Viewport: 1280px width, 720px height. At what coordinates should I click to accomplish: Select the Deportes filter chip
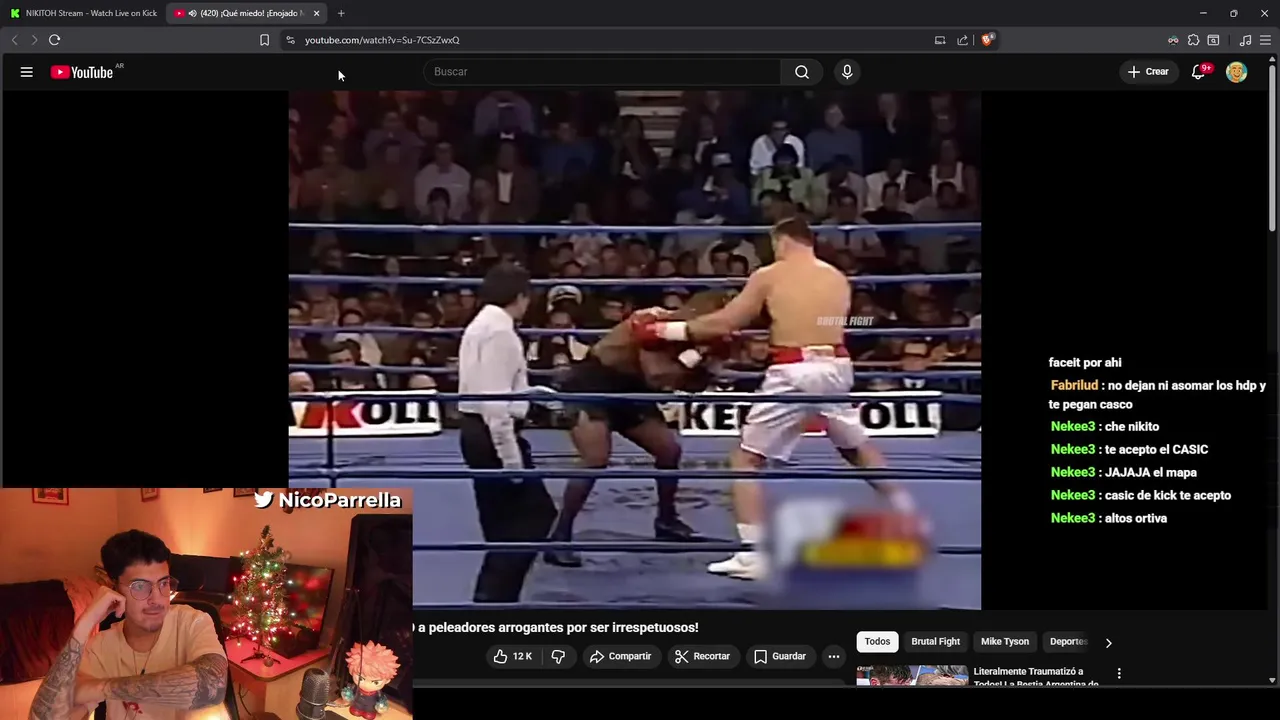[1068, 642]
